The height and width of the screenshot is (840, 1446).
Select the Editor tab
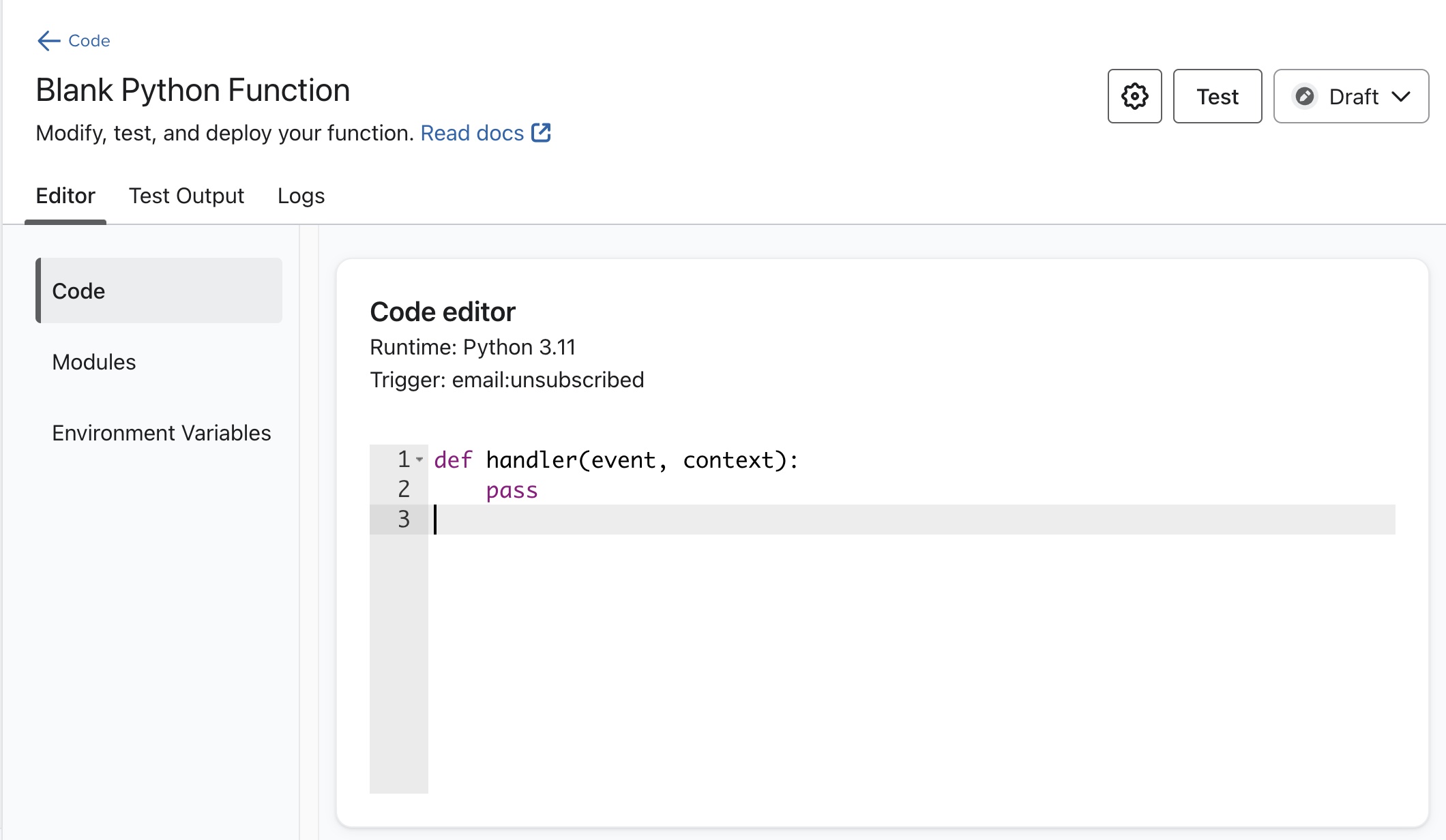tap(65, 196)
